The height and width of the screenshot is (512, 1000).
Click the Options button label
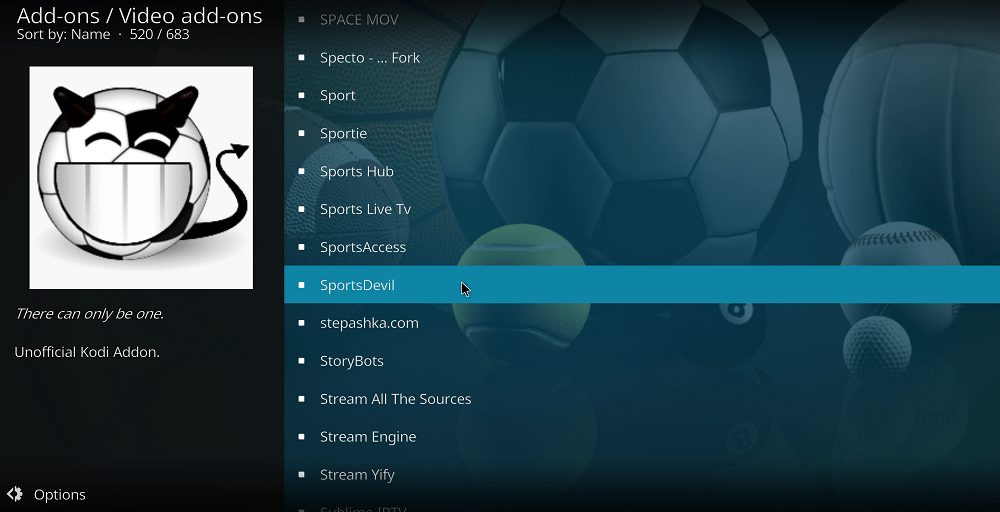point(60,495)
